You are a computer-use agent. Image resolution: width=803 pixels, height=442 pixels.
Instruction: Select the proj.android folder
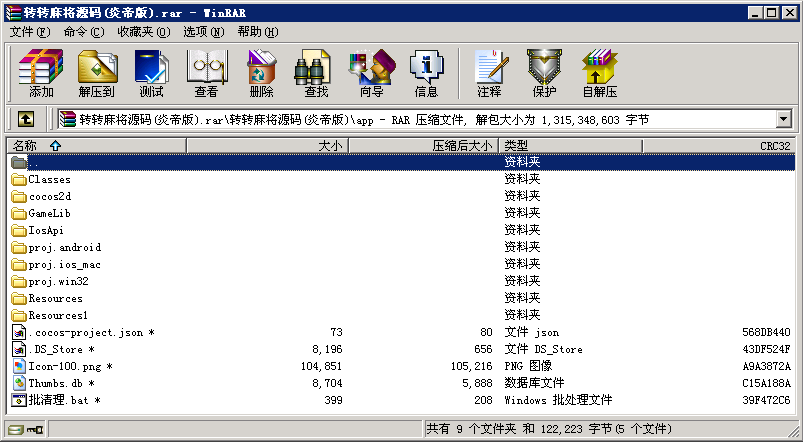pyautogui.click(x=64, y=247)
